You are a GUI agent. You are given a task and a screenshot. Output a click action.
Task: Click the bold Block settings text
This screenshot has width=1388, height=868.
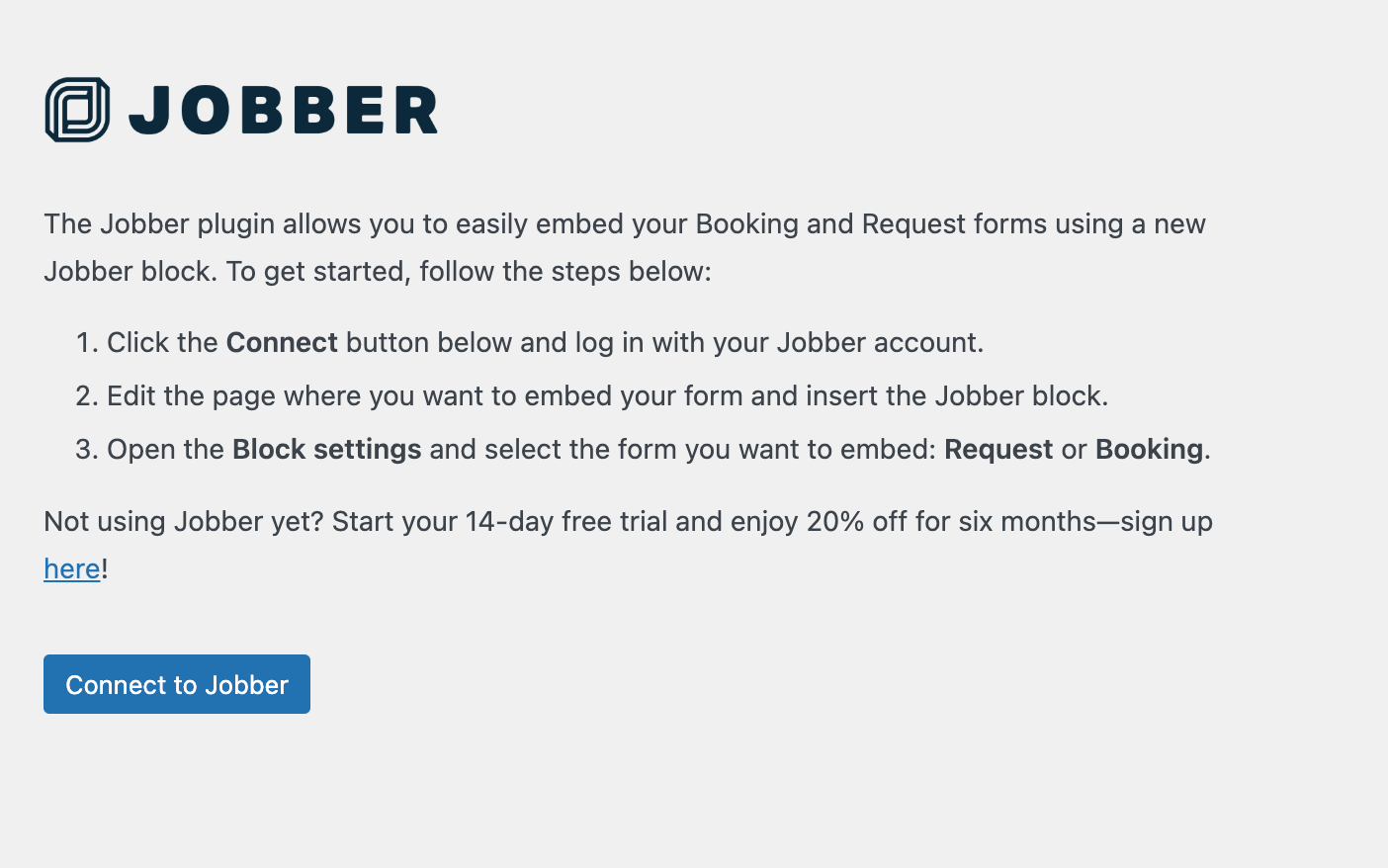tap(327, 449)
